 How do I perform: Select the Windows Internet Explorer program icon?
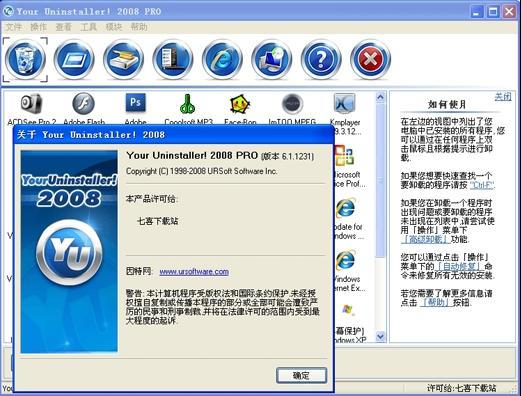(346, 260)
